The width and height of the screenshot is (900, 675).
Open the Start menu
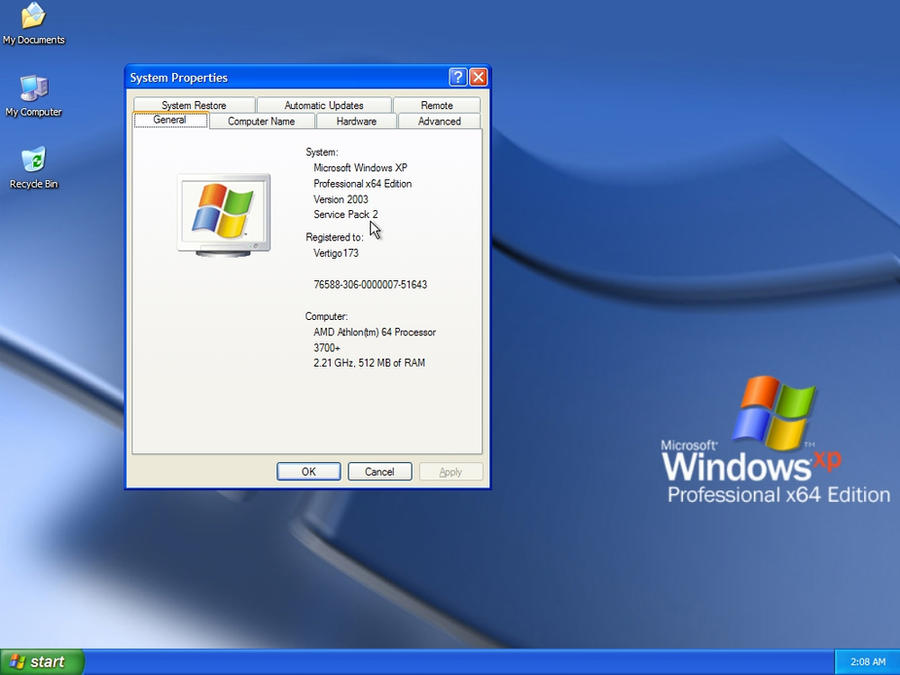[x=42, y=662]
